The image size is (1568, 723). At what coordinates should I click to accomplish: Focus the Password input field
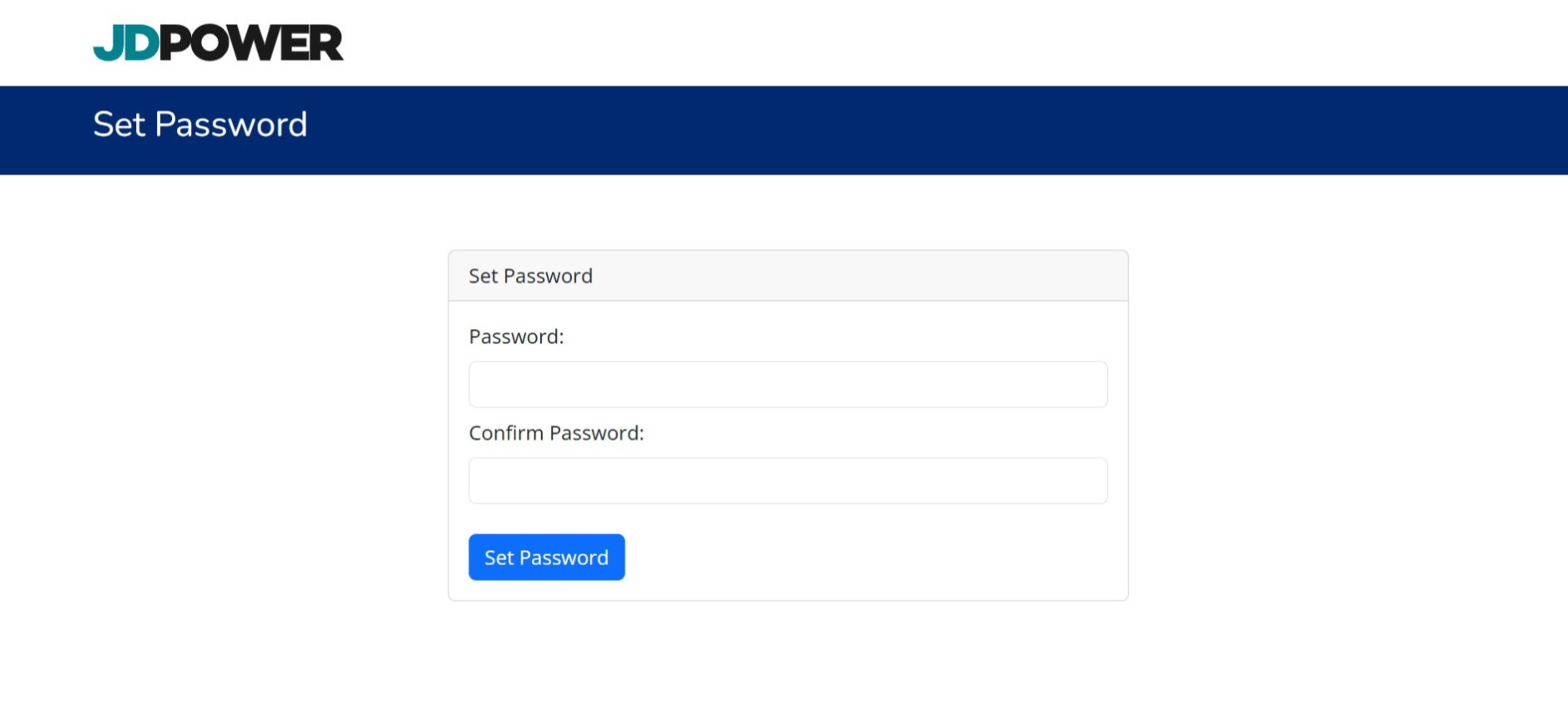(x=787, y=384)
